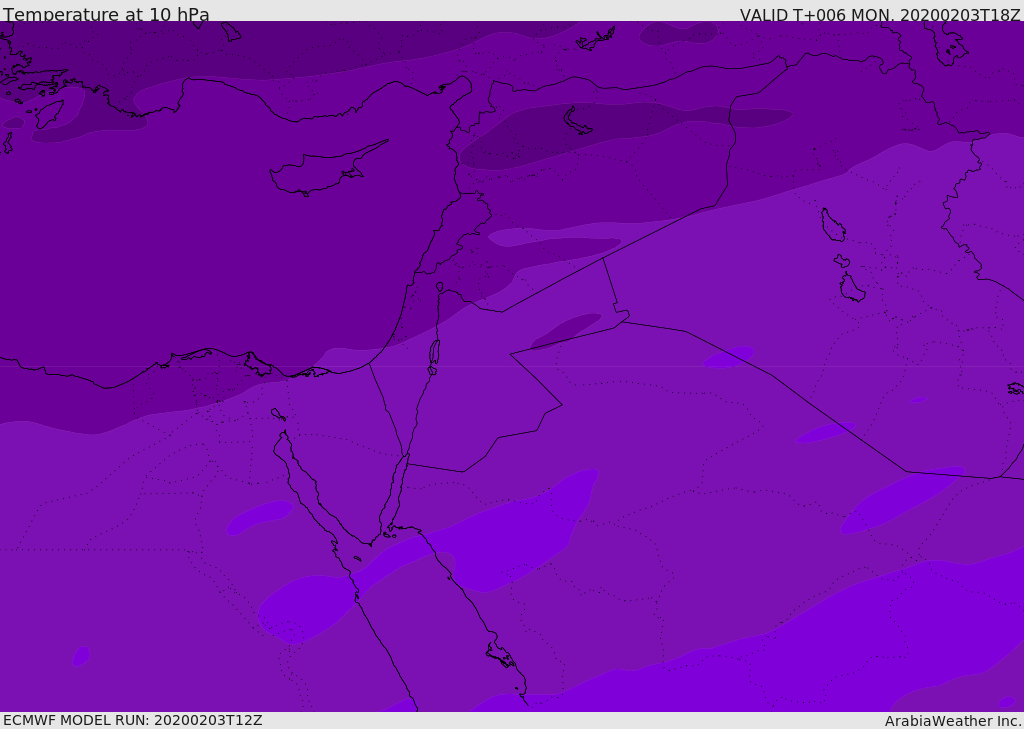Click the 'Temperature at 10 hPa' title text
The image size is (1024, 729).
click(x=106, y=14)
